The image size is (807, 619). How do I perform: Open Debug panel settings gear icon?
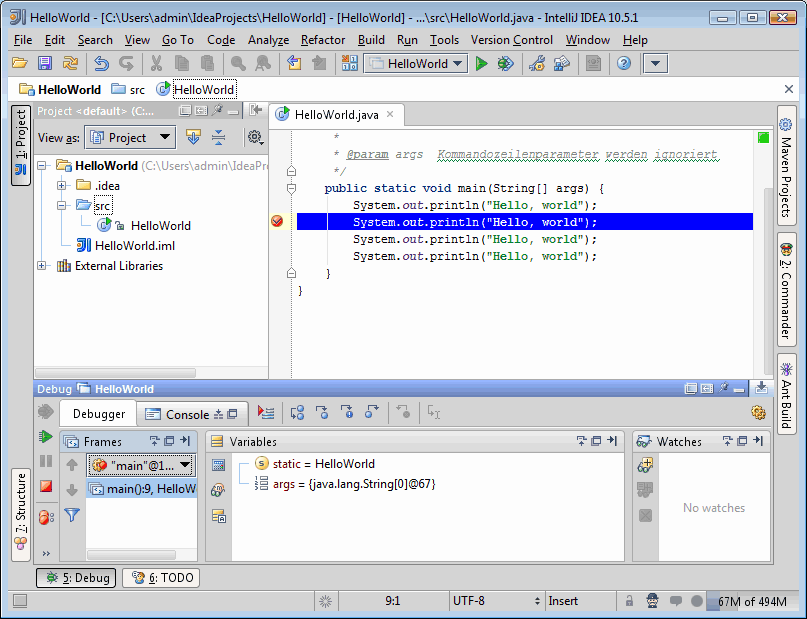tap(758, 413)
